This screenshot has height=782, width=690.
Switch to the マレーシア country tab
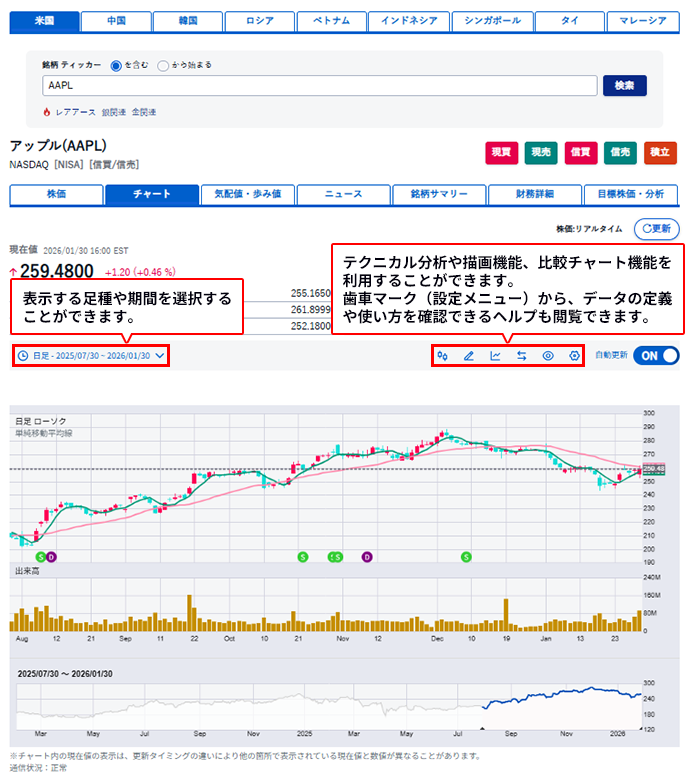tap(643, 21)
